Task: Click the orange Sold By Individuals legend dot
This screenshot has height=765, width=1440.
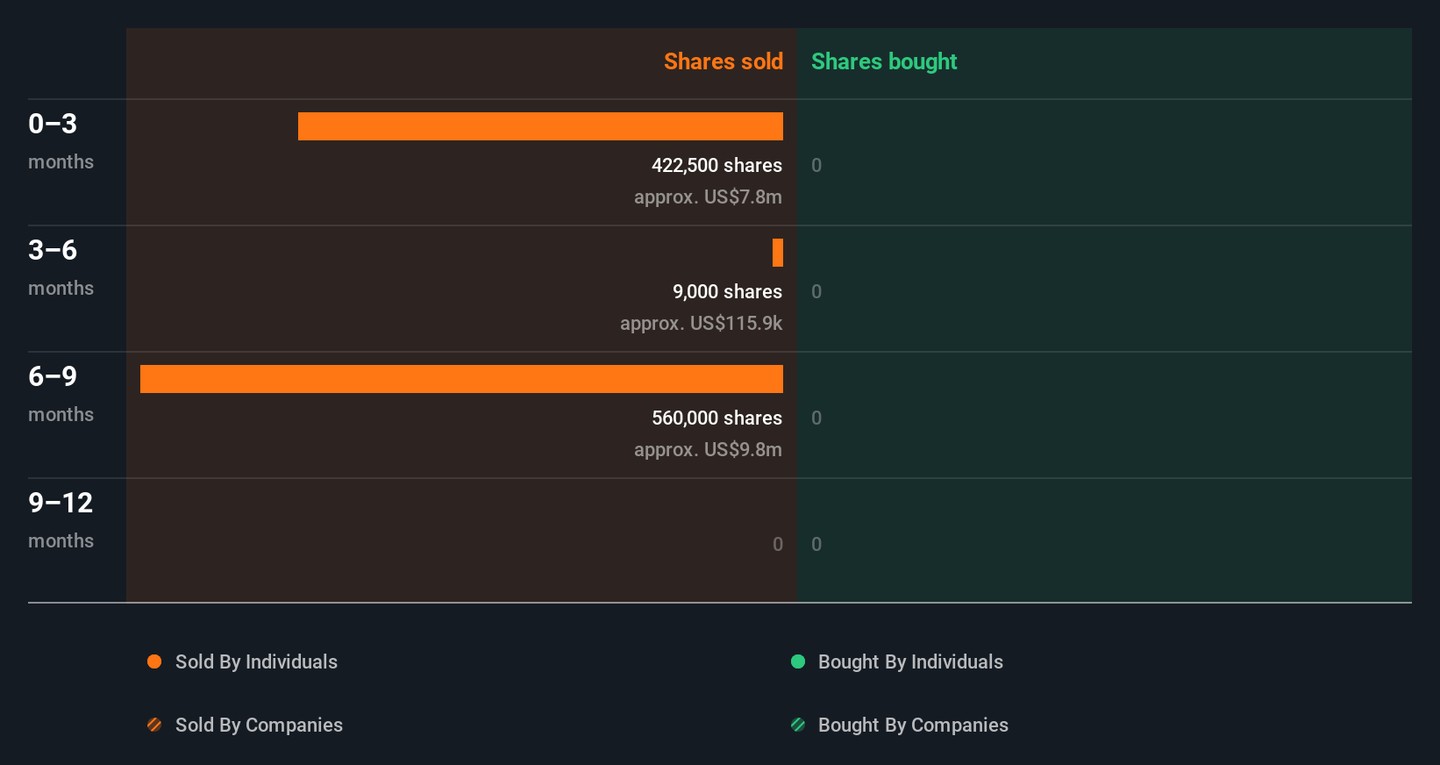Action: tap(154, 662)
